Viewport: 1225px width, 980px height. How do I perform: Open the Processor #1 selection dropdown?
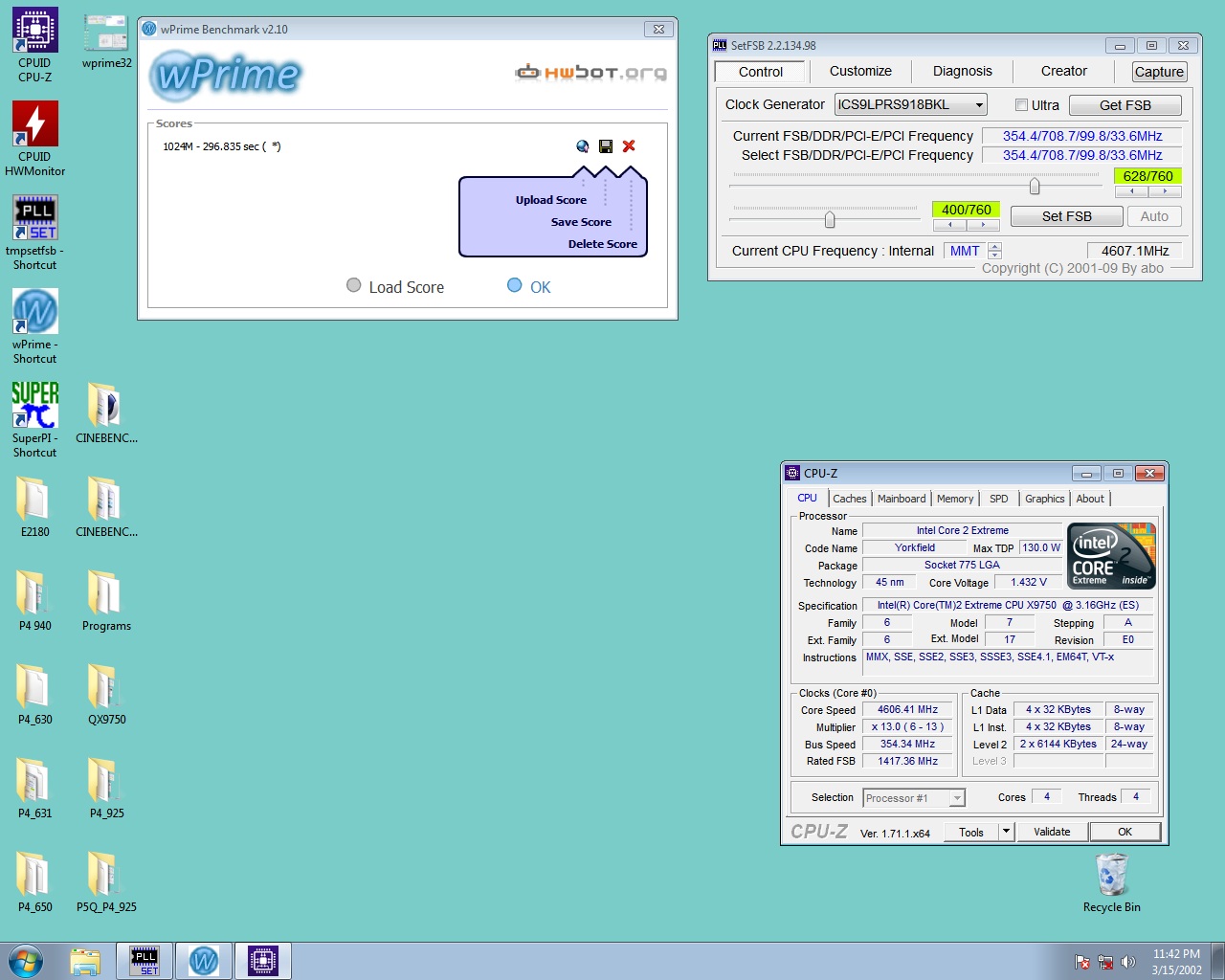pyautogui.click(x=956, y=798)
